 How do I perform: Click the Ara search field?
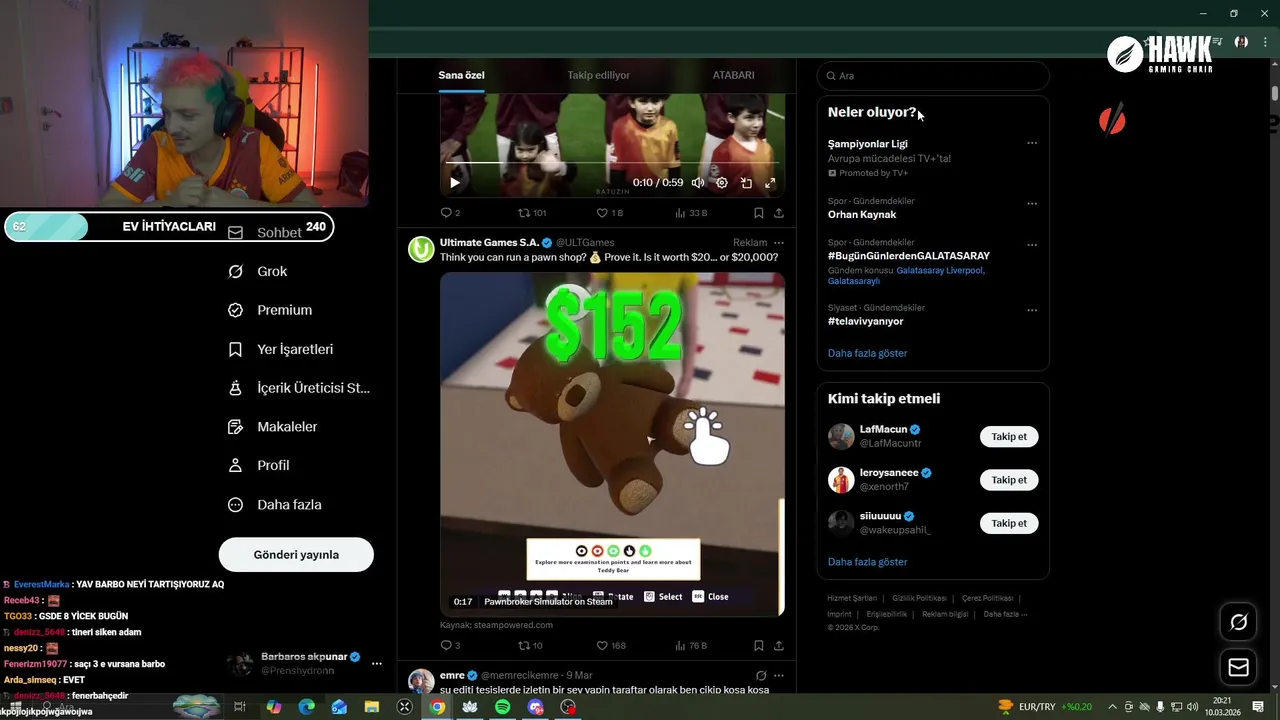click(x=933, y=76)
